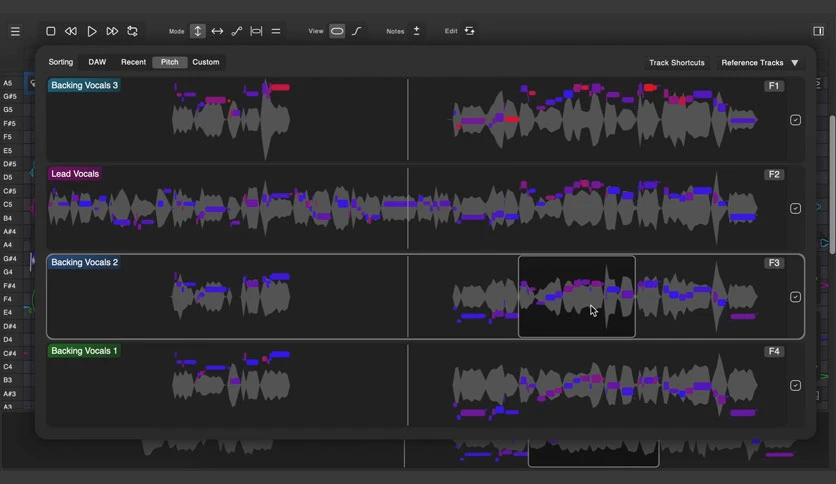Sort tracks by DAW order

(97, 62)
